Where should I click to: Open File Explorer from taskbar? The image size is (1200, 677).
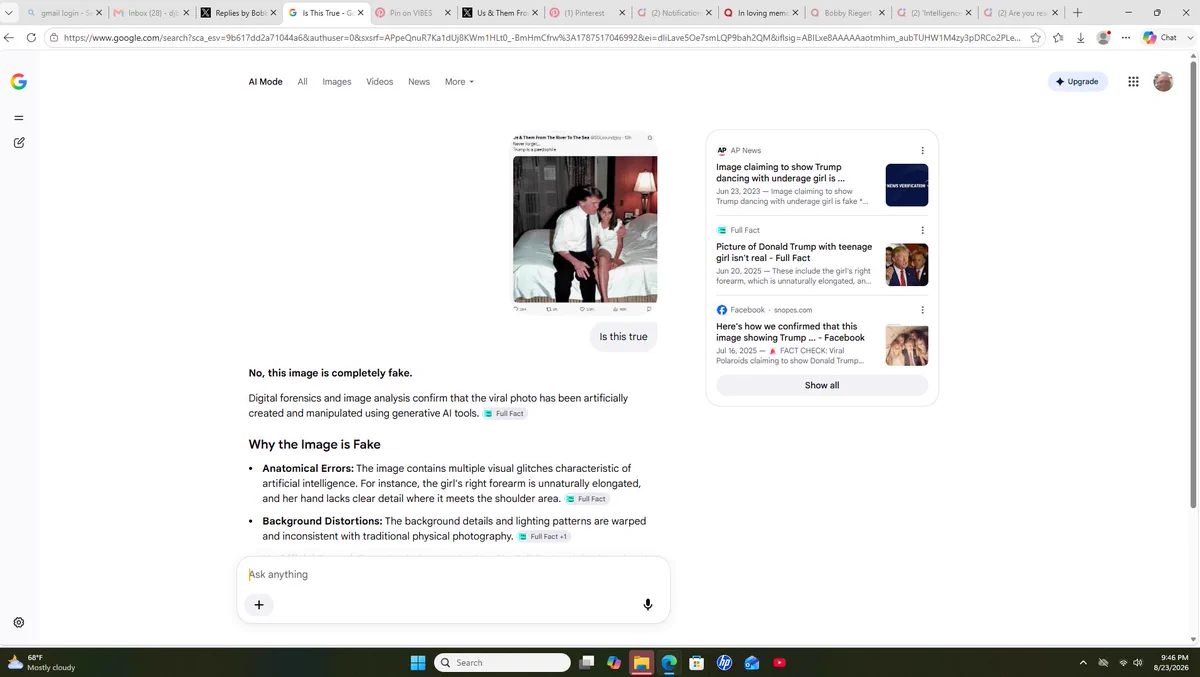[641, 662]
